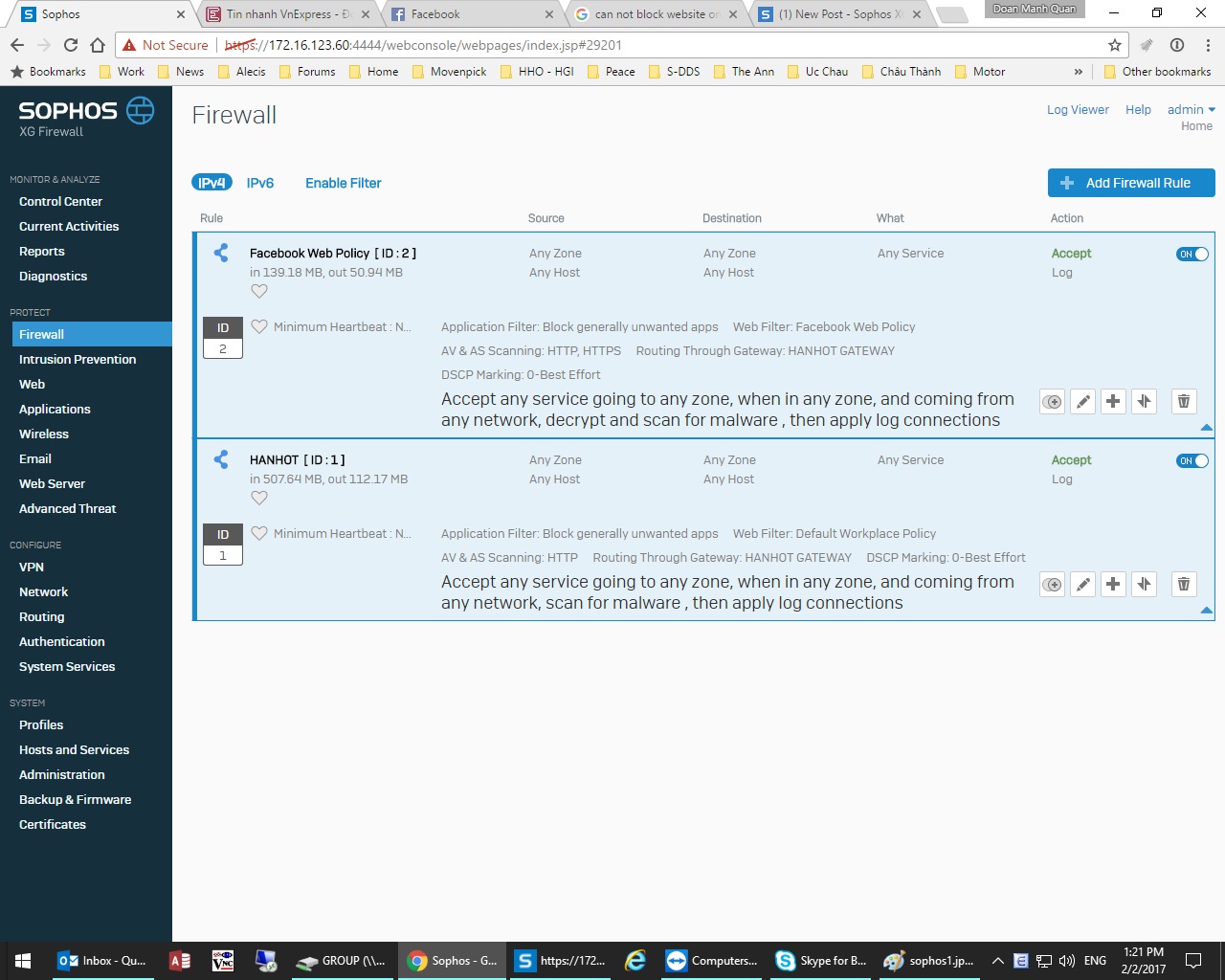Click the network icon beside HANHOT rule

tap(221, 459)
